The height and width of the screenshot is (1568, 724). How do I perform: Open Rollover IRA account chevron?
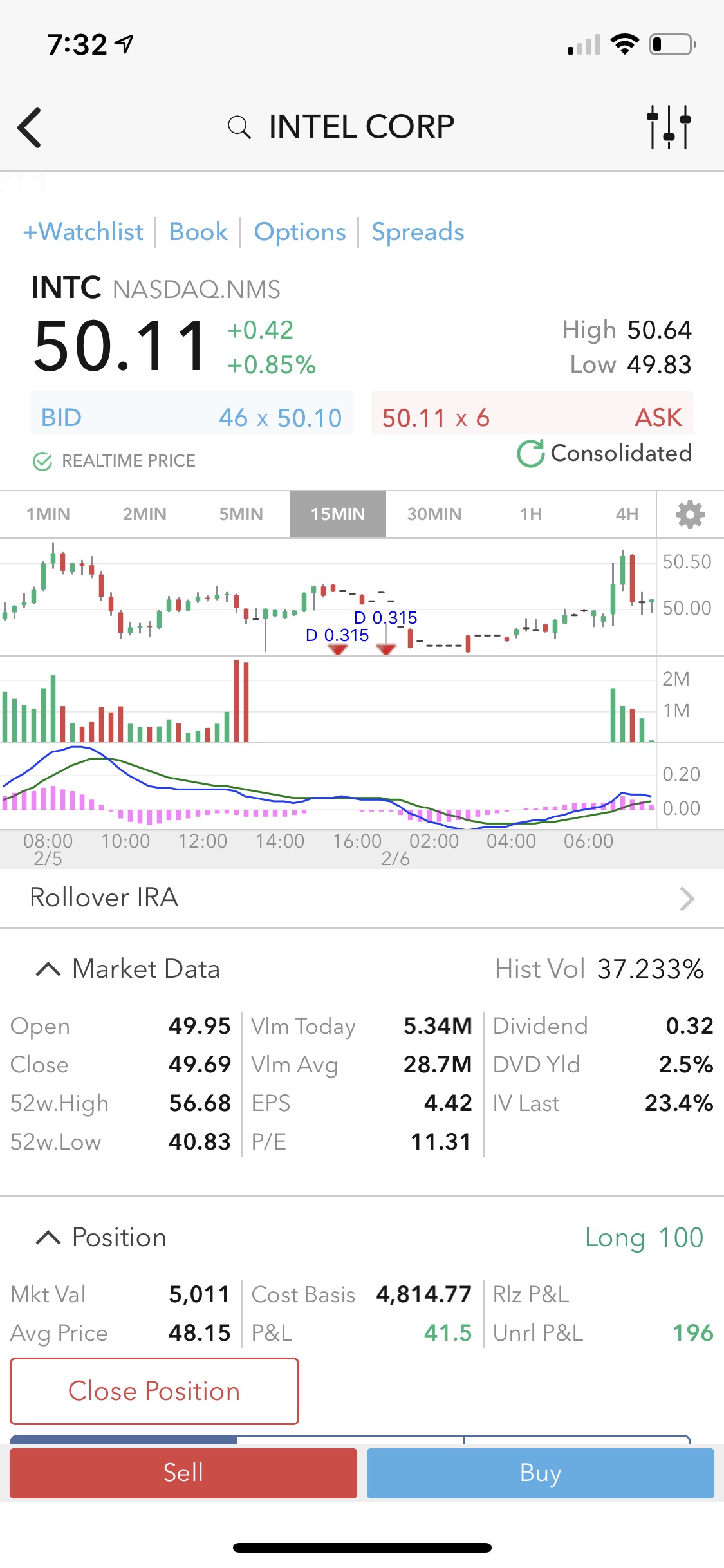687,899
